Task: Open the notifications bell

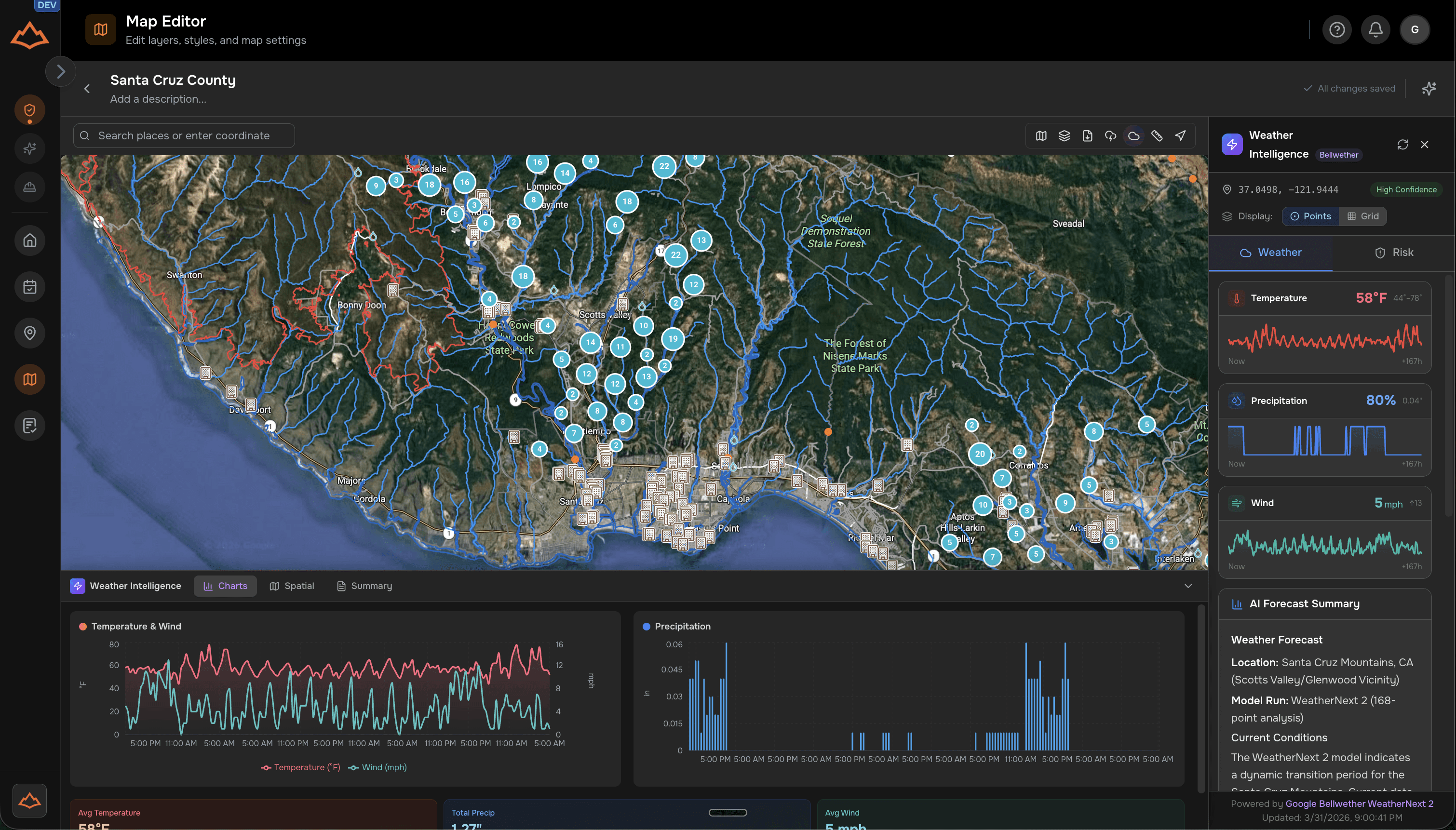Action: click(1375, 30)
